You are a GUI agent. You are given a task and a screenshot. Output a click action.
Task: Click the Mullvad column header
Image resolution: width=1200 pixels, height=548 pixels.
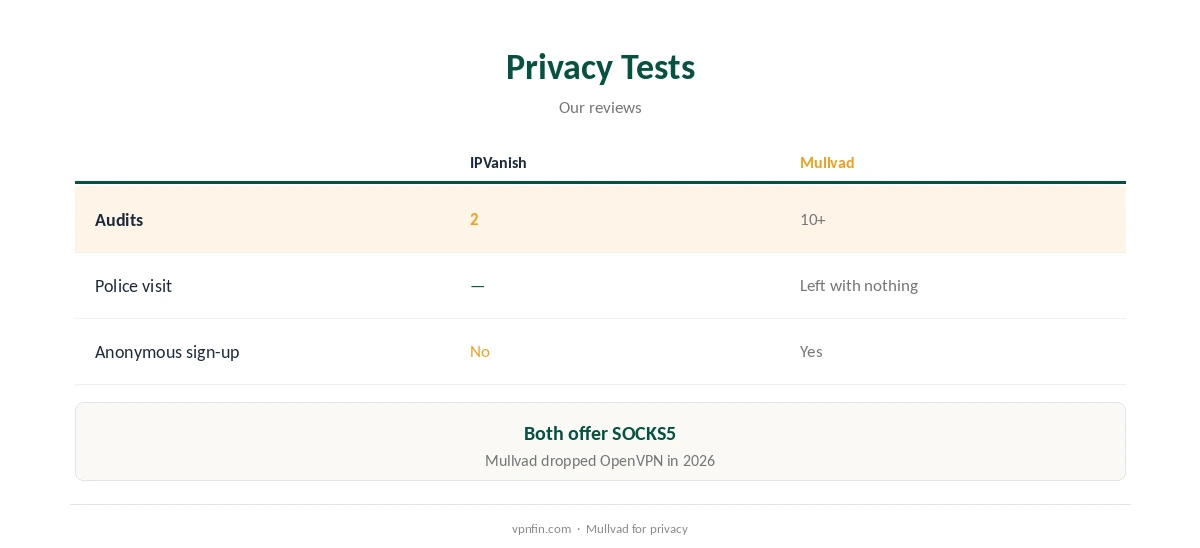click(827, 163)
